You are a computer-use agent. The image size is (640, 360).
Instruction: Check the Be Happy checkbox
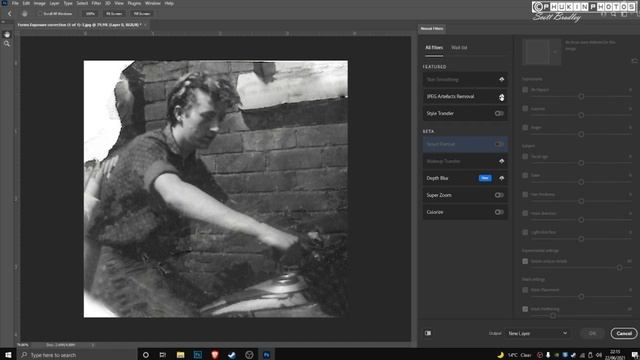point(525,90)
